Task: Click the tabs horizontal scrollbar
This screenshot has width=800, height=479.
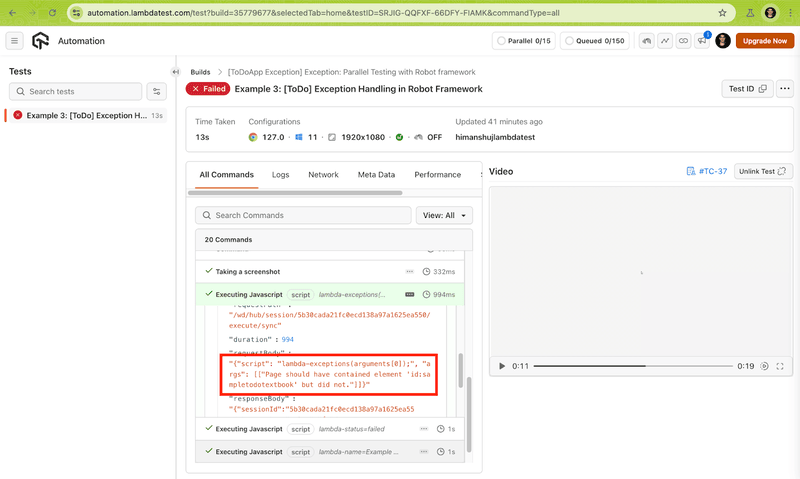Action: (295, 193)
